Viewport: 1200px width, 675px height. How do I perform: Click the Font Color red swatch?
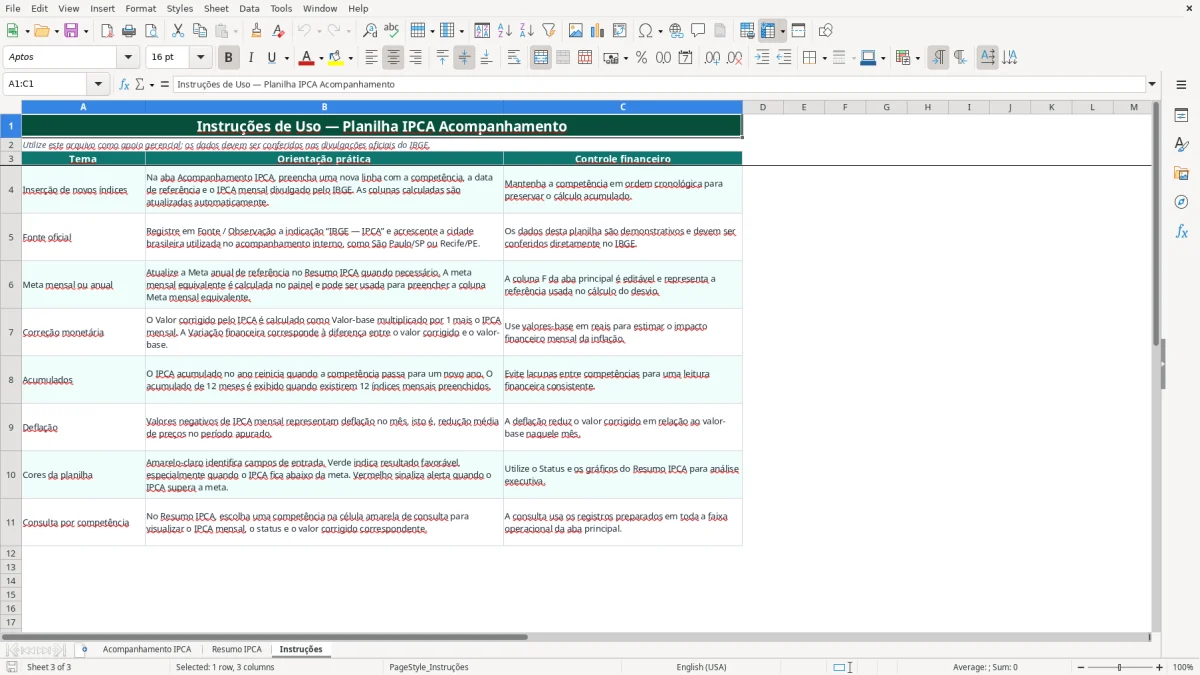coord(307,58)
